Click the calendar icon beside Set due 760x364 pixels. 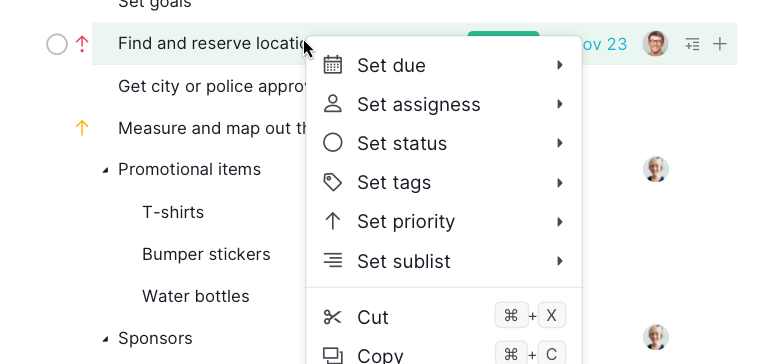coord(332,65)
